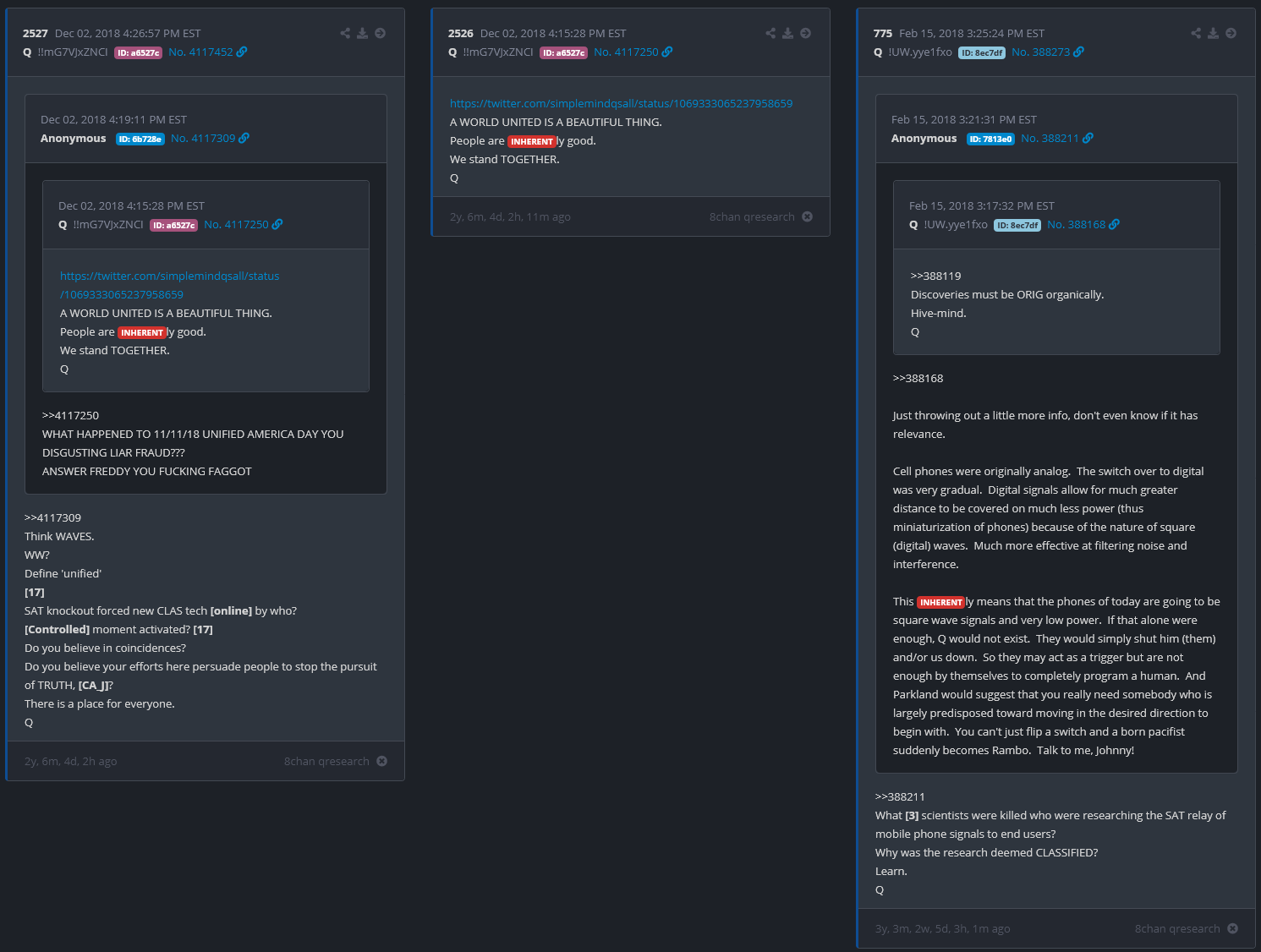The width and height of the screenshot is (1261, 952).
Task: Open Twitter status link in post 2526
Action: 621,103
